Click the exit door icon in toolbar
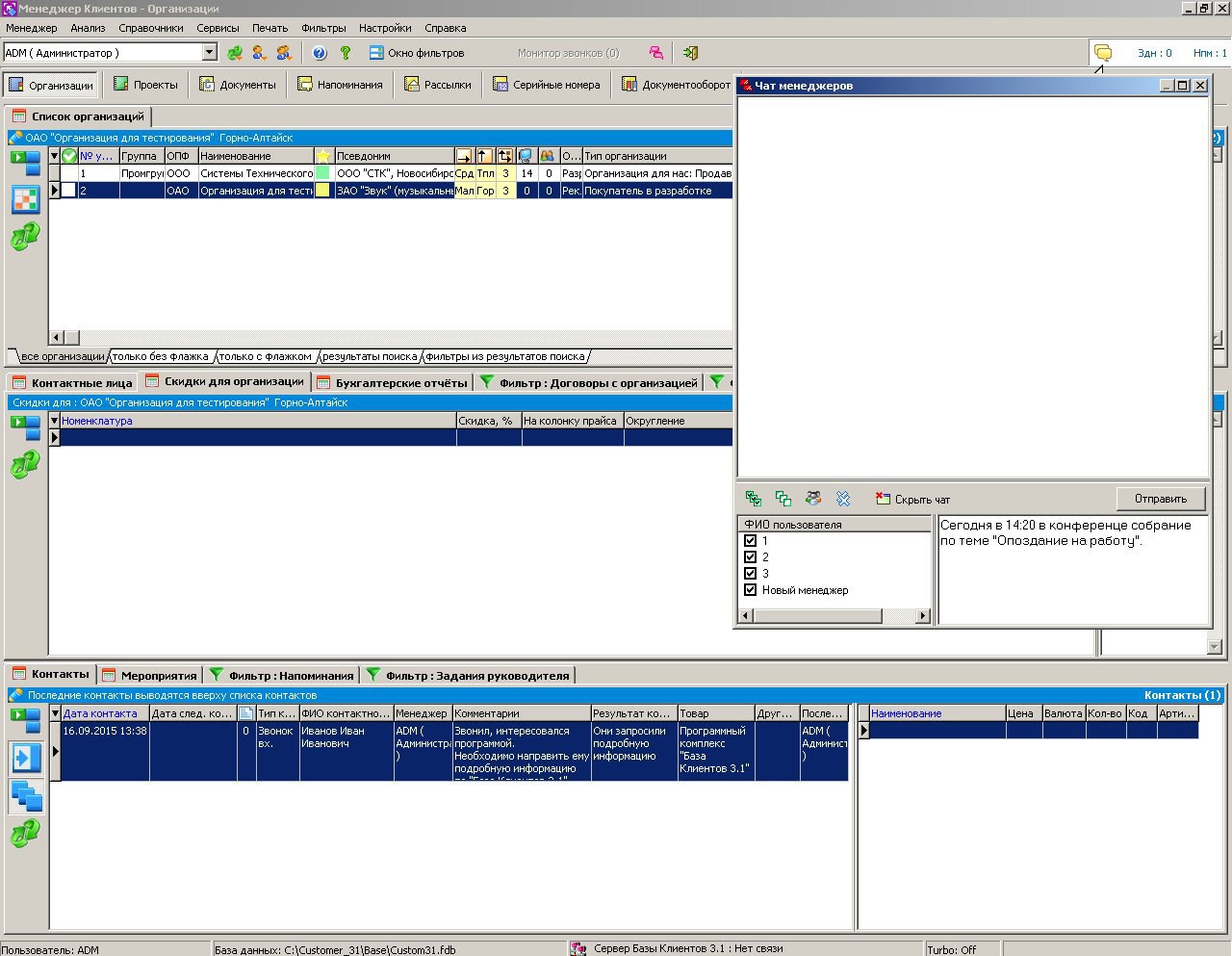The width and height of the screenshot is (1232, 956). (690, 54)
